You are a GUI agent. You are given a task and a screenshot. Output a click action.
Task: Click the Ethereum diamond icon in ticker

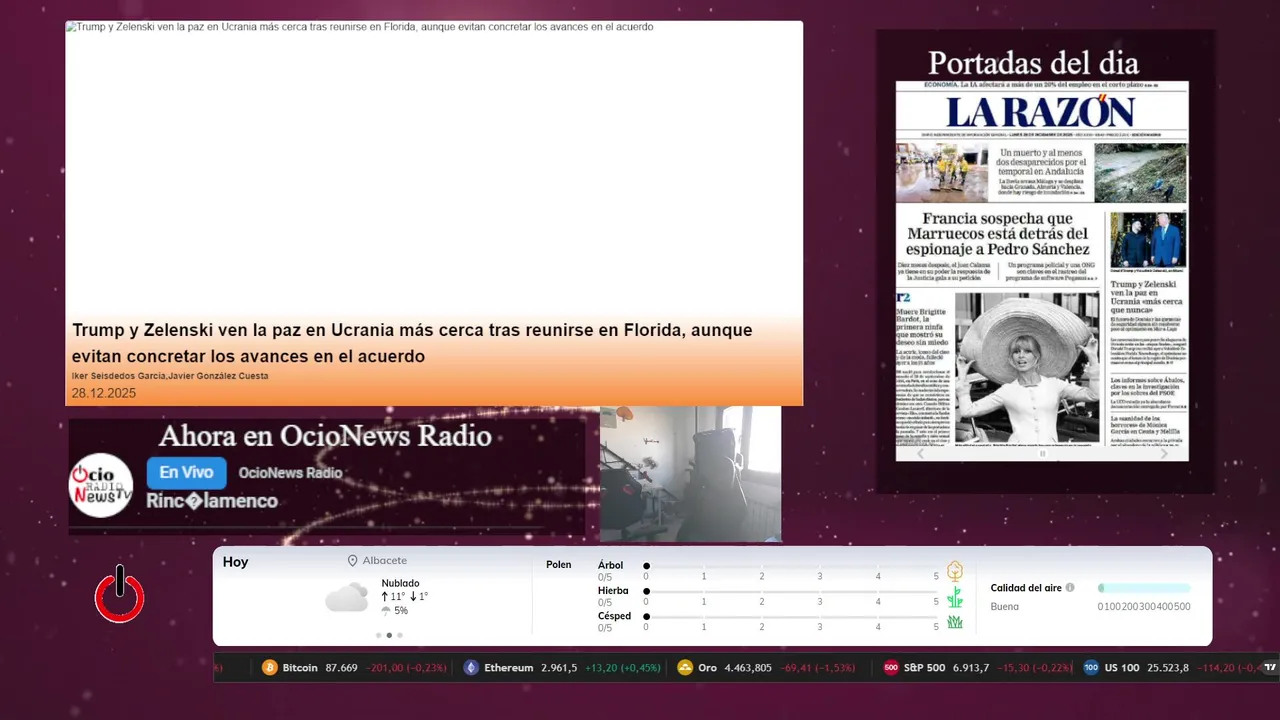click(x=471, y=667)
